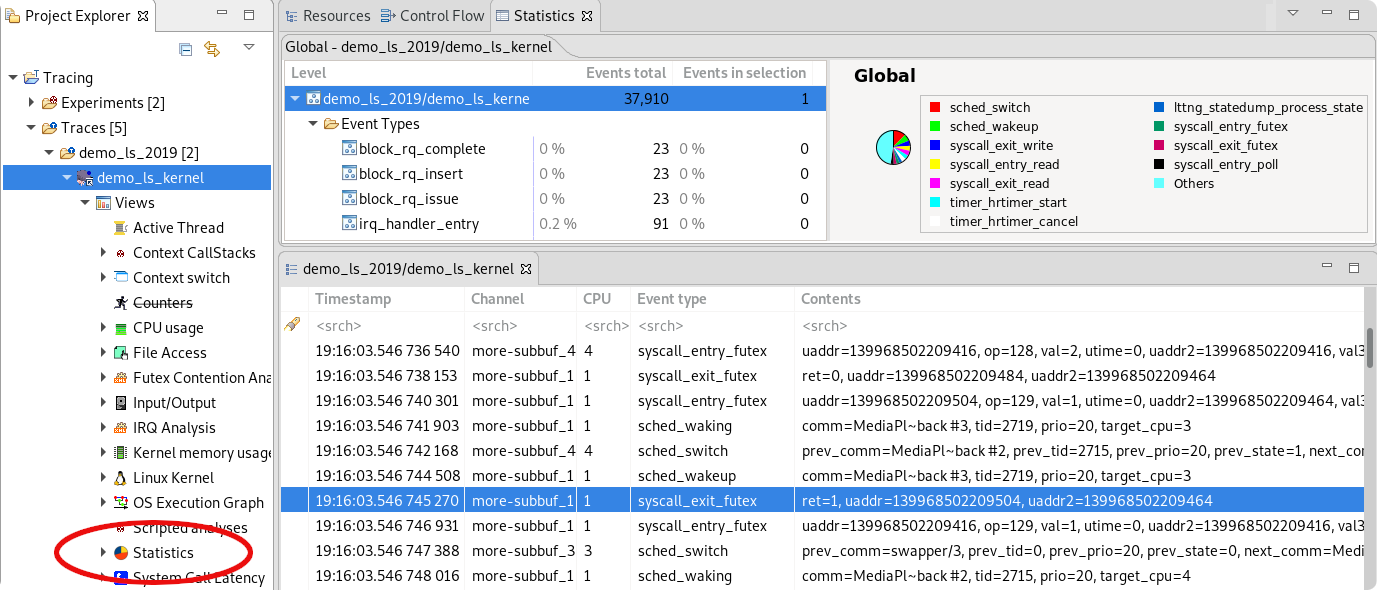The image size is (1377, 590).
Task: Click the Events total column header
Action: (x=625, y=73)
